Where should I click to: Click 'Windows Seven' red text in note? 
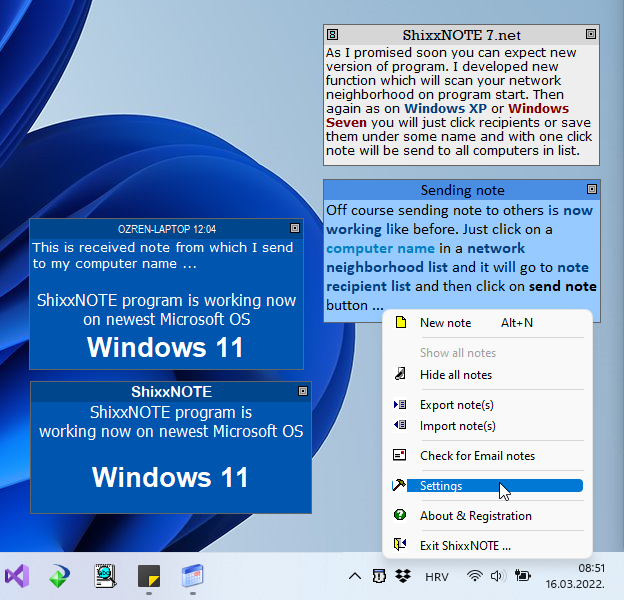click(x=447, y=115)
